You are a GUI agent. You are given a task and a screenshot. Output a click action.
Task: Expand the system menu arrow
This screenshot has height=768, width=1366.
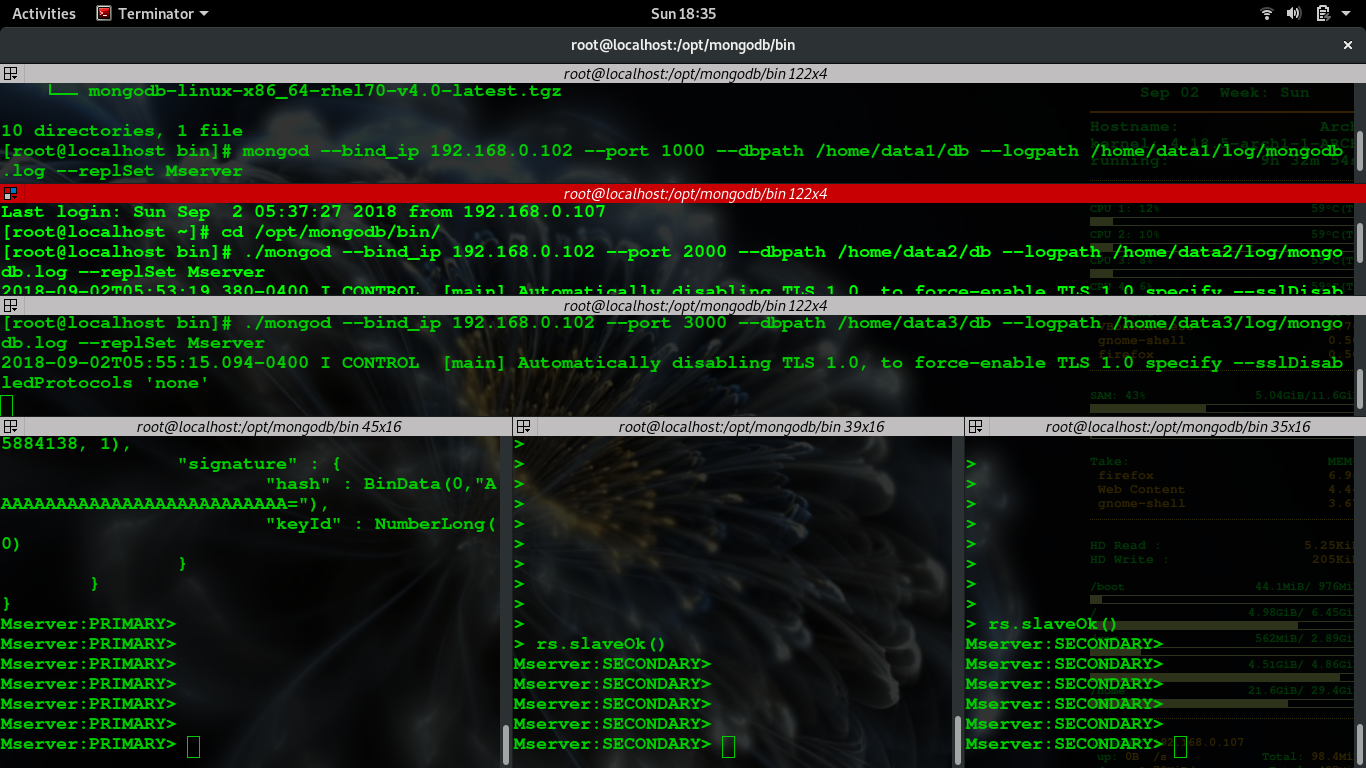tap(1347, 14)
